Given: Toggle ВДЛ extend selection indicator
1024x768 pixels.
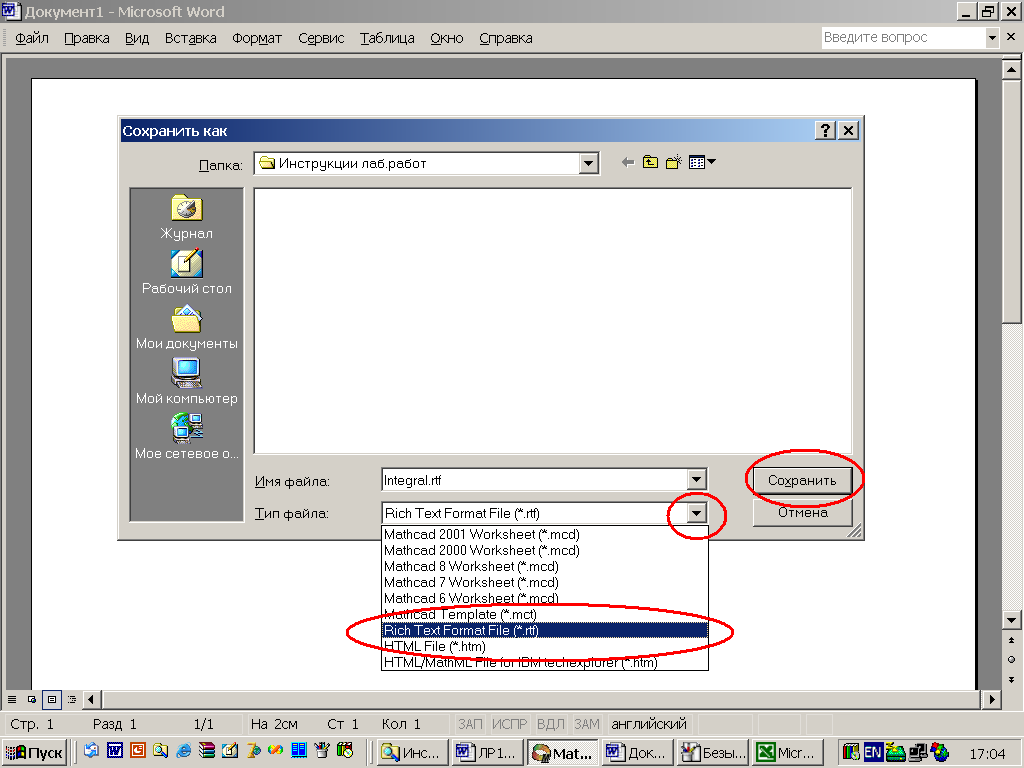Looking at the screenshot, I should 551,724.
